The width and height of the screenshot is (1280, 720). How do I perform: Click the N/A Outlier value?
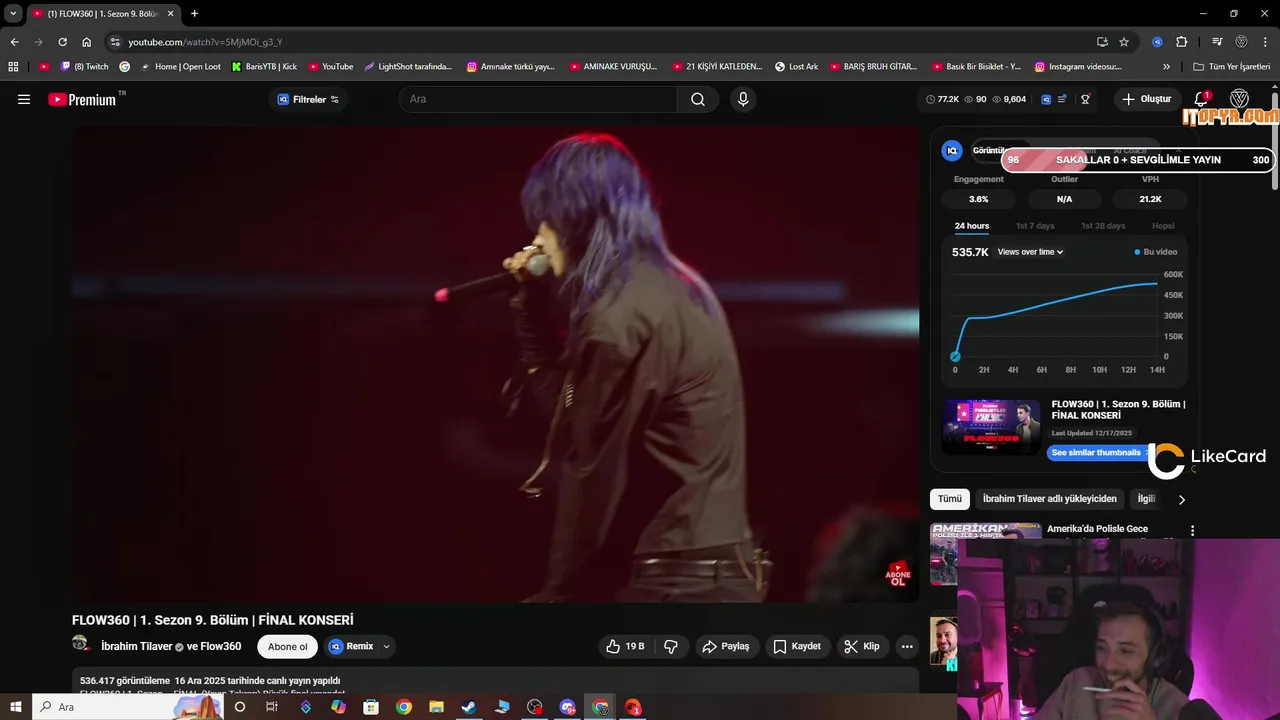tap(1064, 199)
